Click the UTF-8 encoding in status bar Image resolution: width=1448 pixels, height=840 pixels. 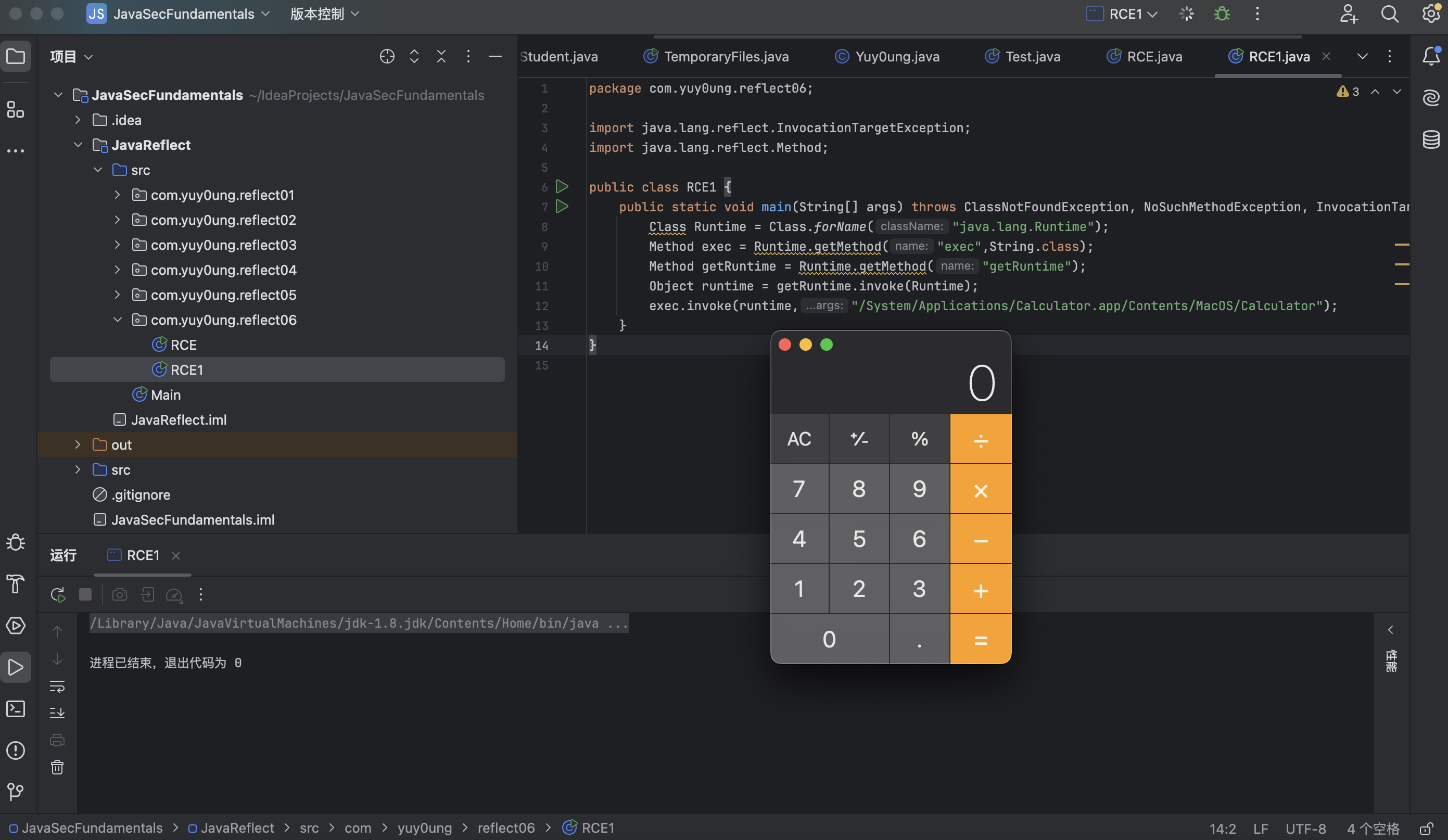pyautogui.click(x=1305, y=828)
